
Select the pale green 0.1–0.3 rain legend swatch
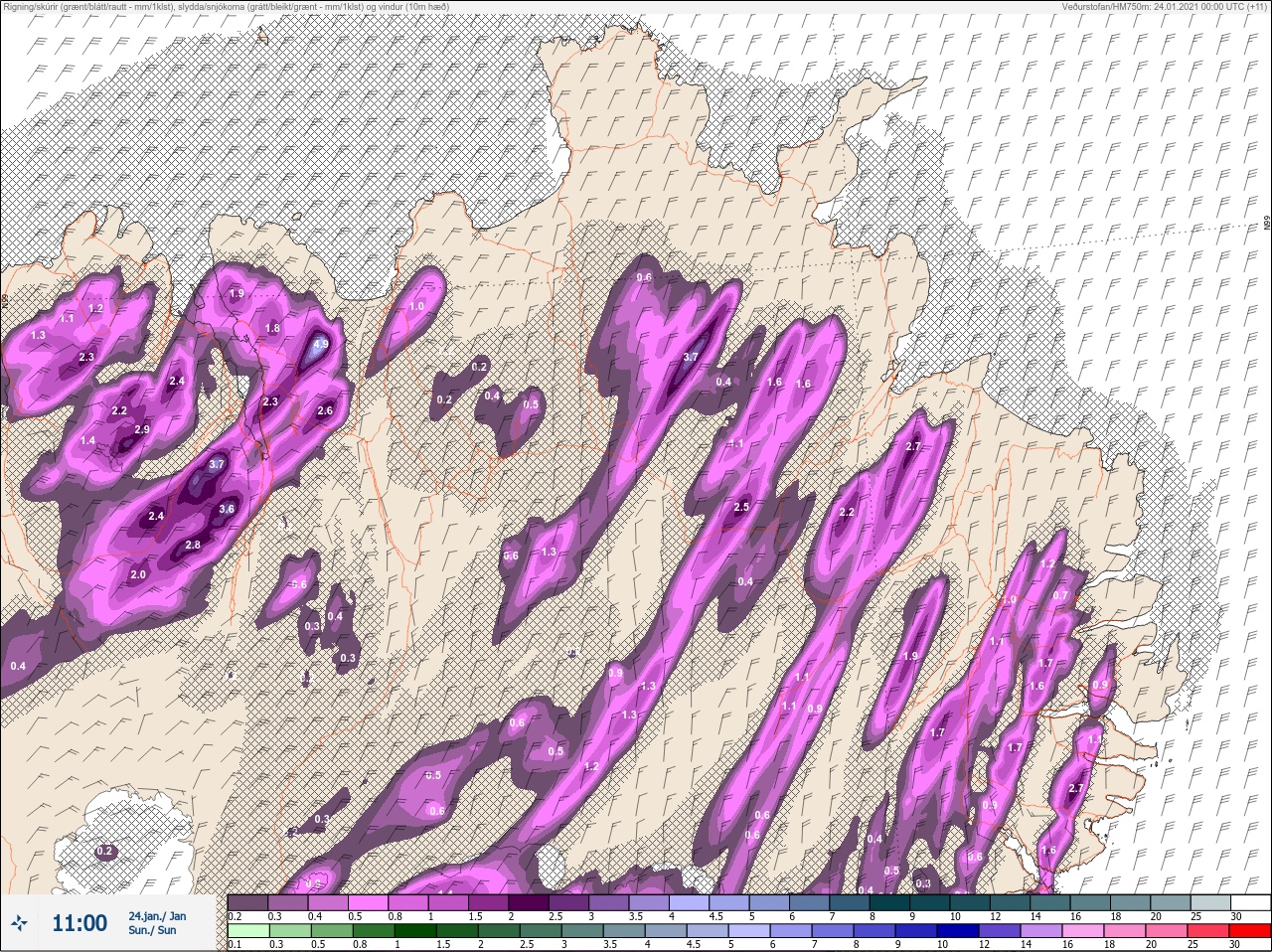click(248, 931)
